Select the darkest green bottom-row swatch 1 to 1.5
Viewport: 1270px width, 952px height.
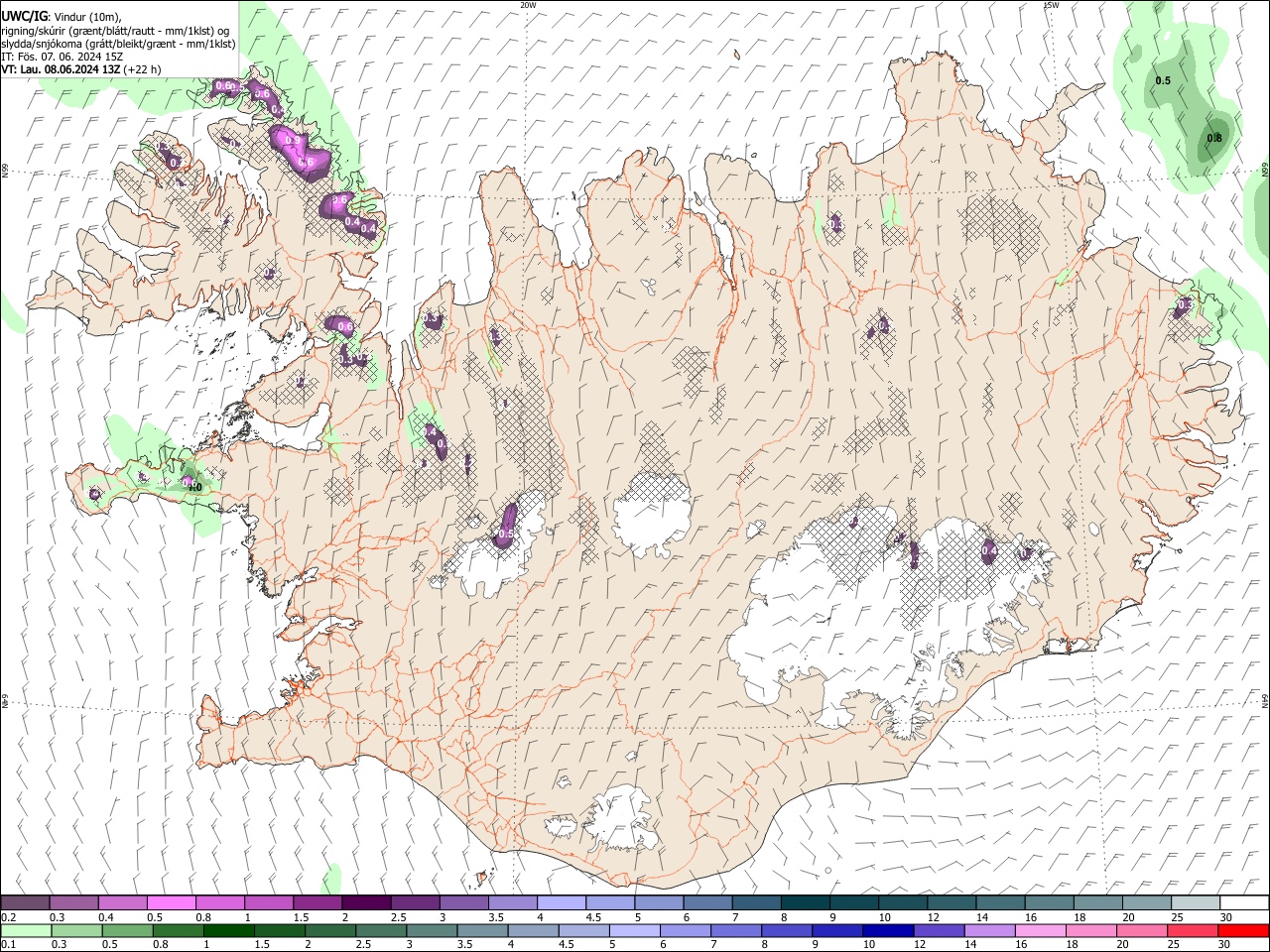228,930
